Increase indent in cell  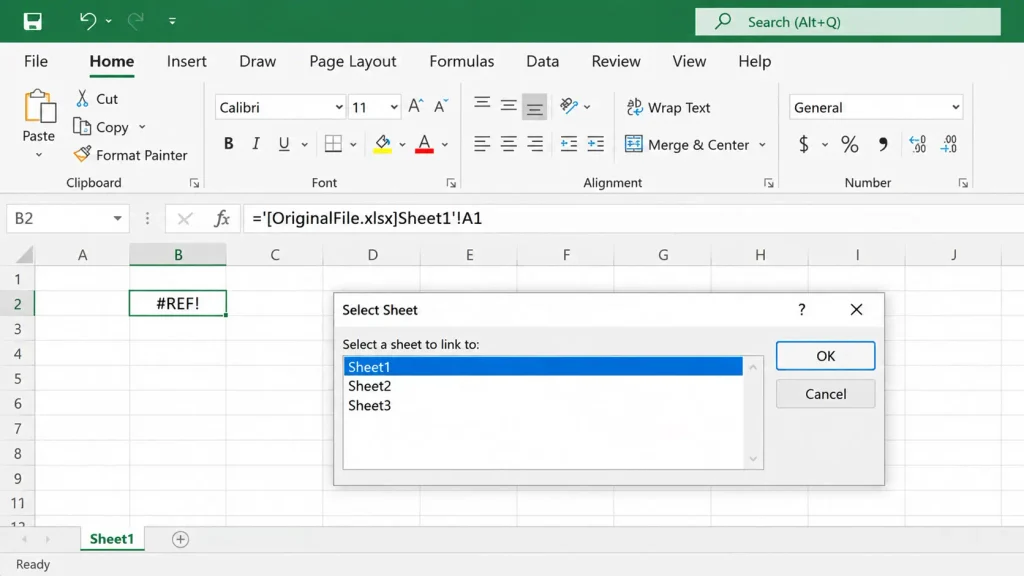596,144
